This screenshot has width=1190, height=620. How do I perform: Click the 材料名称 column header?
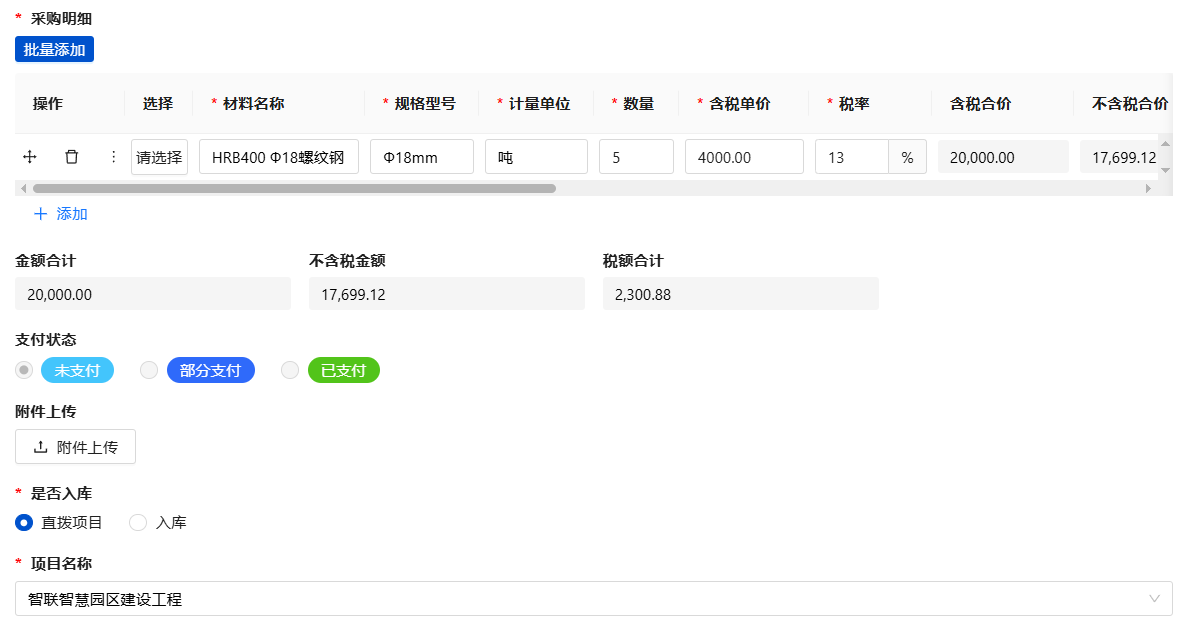[x=254, y=103]
